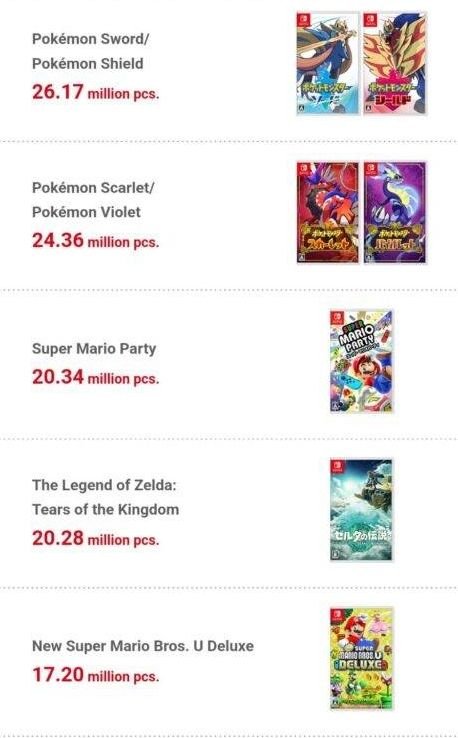The width and height of the screenshot is (458, 738).
Task: Click The Legend of Zelda: title line
Action: tap(104, 485)
